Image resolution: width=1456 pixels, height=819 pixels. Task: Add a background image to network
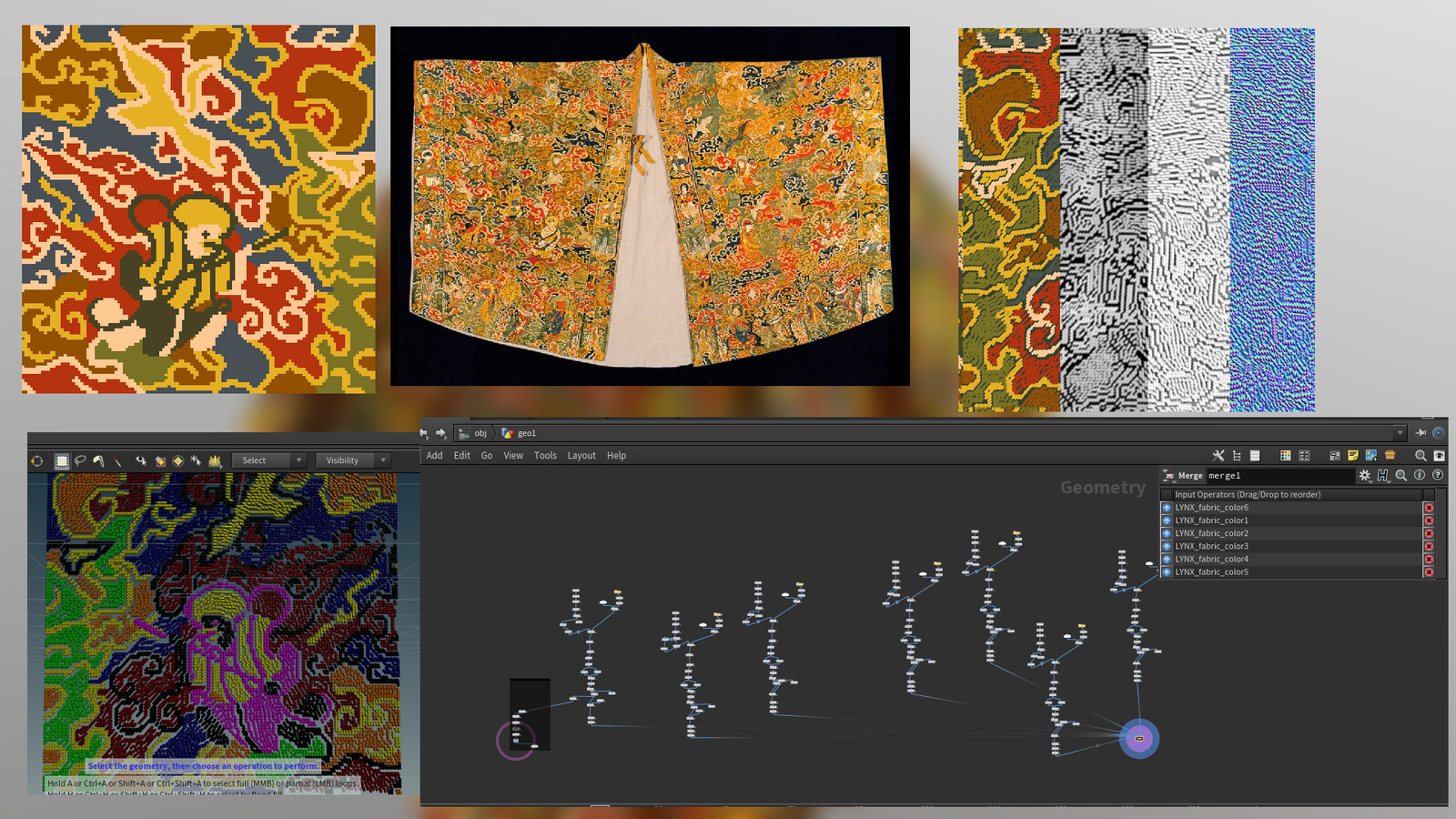[x=1371, y=455]
